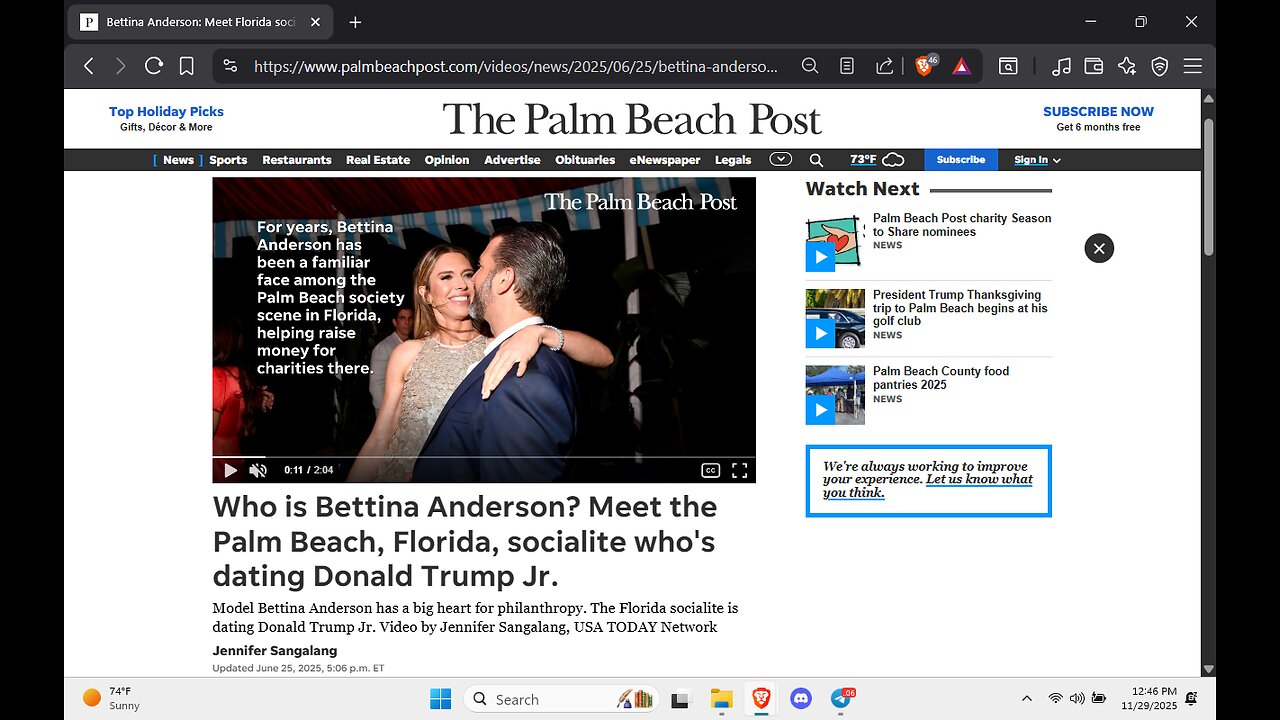Viewport: 1280px width, 720px height.
Task: Click SUBSCRIBE NOW offer link
Action: pos(1098,118)
